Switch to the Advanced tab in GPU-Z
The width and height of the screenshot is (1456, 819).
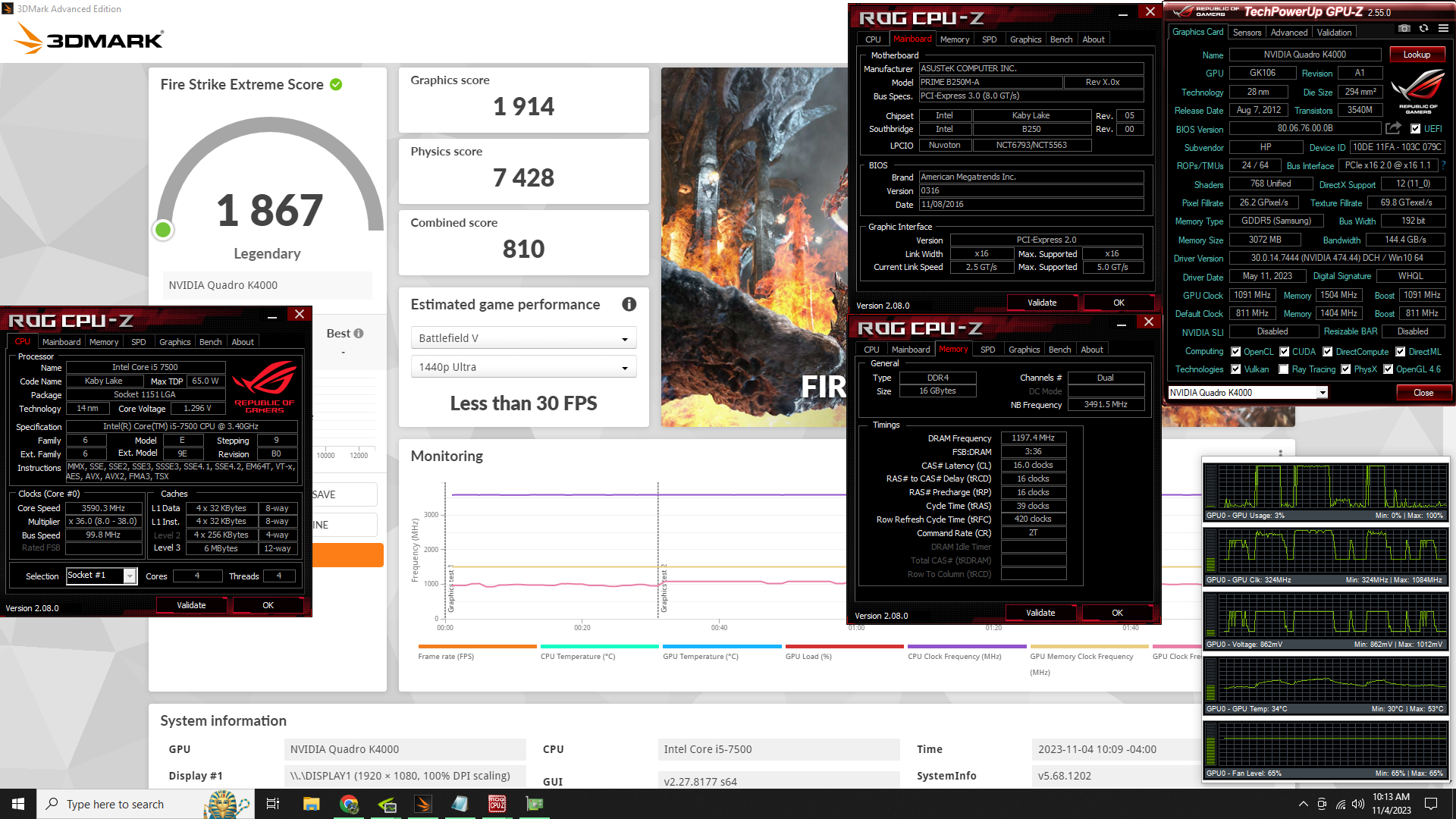(1289, 33)
